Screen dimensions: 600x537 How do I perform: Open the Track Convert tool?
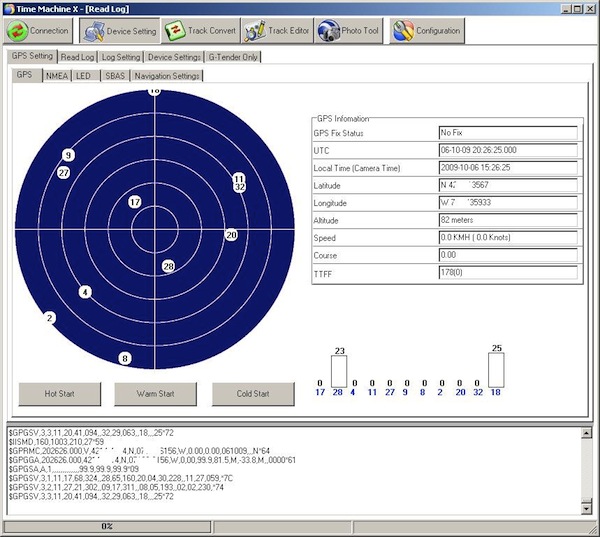point(201,31)
